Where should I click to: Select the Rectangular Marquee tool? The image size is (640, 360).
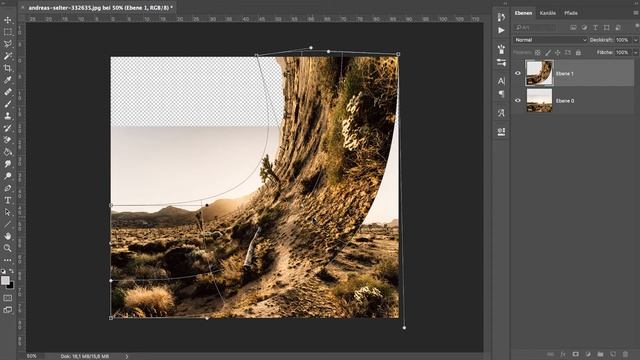click(8, 32)
